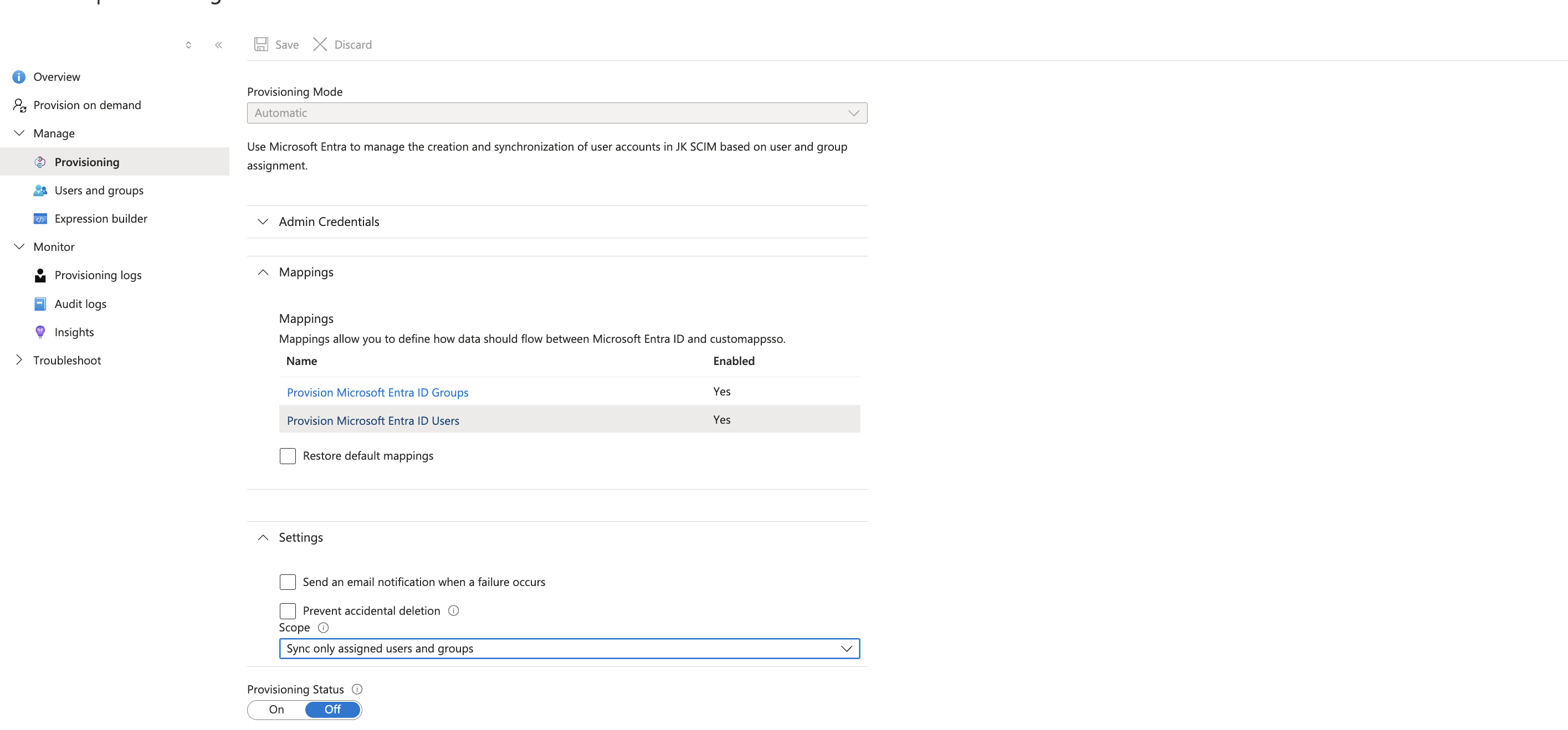The width and height of the screenshot is (1568, 730).
Task: Open Provision Microsoft Entra ID Groups mapping
Action: [x=377, y=392]
